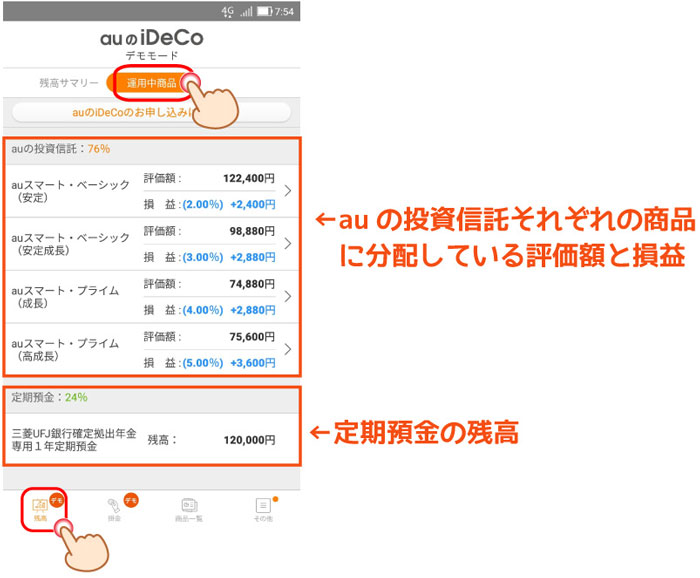Tap the 掛金 bottom navigation icon
Image resolution: width=700 pixels, height=578 pixels.
point(114,510)
